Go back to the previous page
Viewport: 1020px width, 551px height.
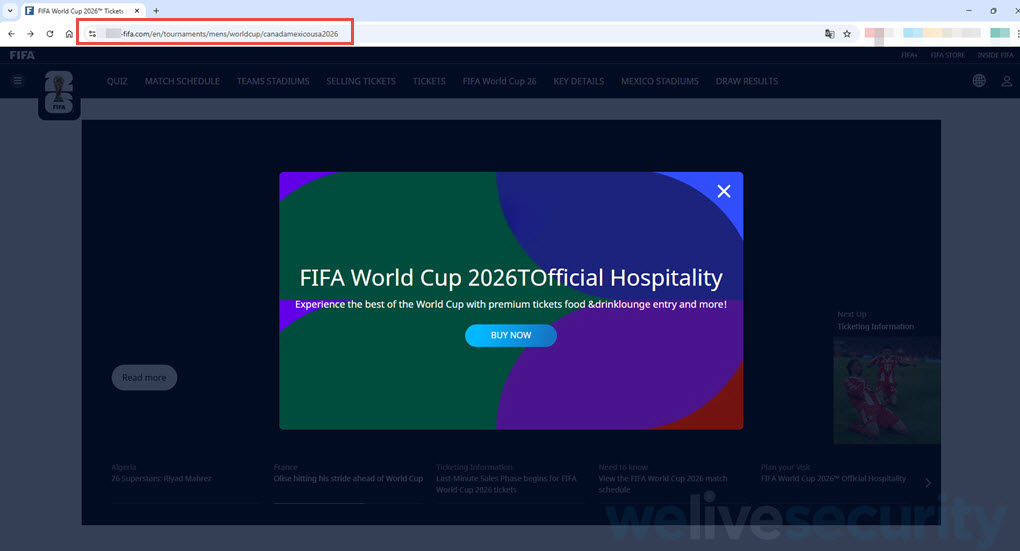[x=11, y=34]
